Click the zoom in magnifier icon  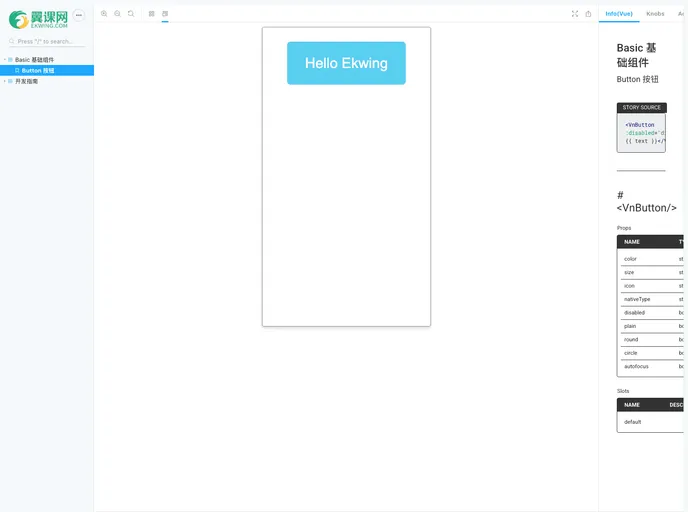[104, 14]
